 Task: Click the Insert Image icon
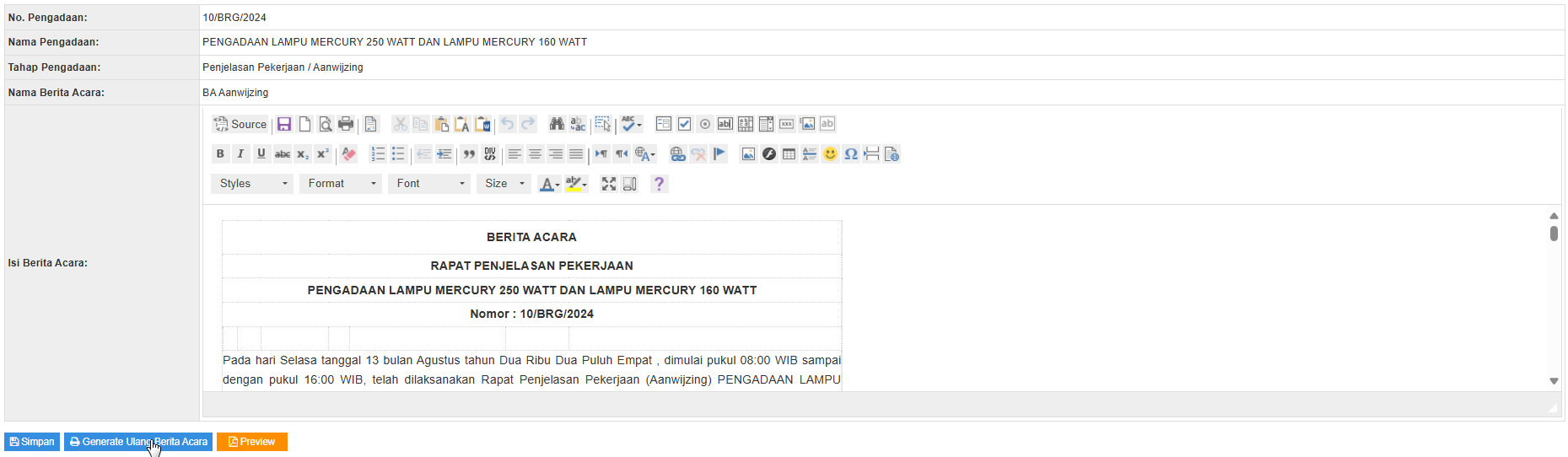(748, 153)
